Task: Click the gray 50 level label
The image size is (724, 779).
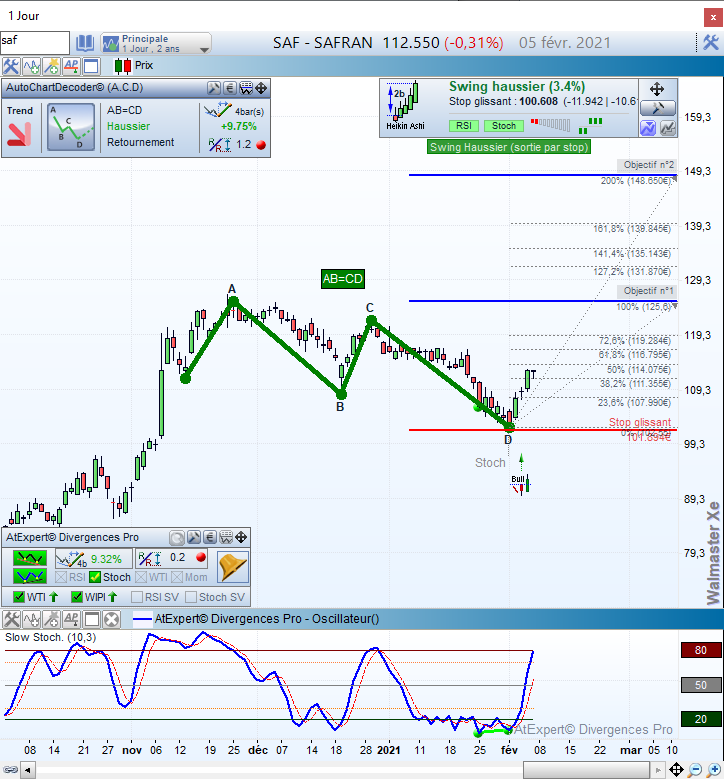Action: click(701, 685)
